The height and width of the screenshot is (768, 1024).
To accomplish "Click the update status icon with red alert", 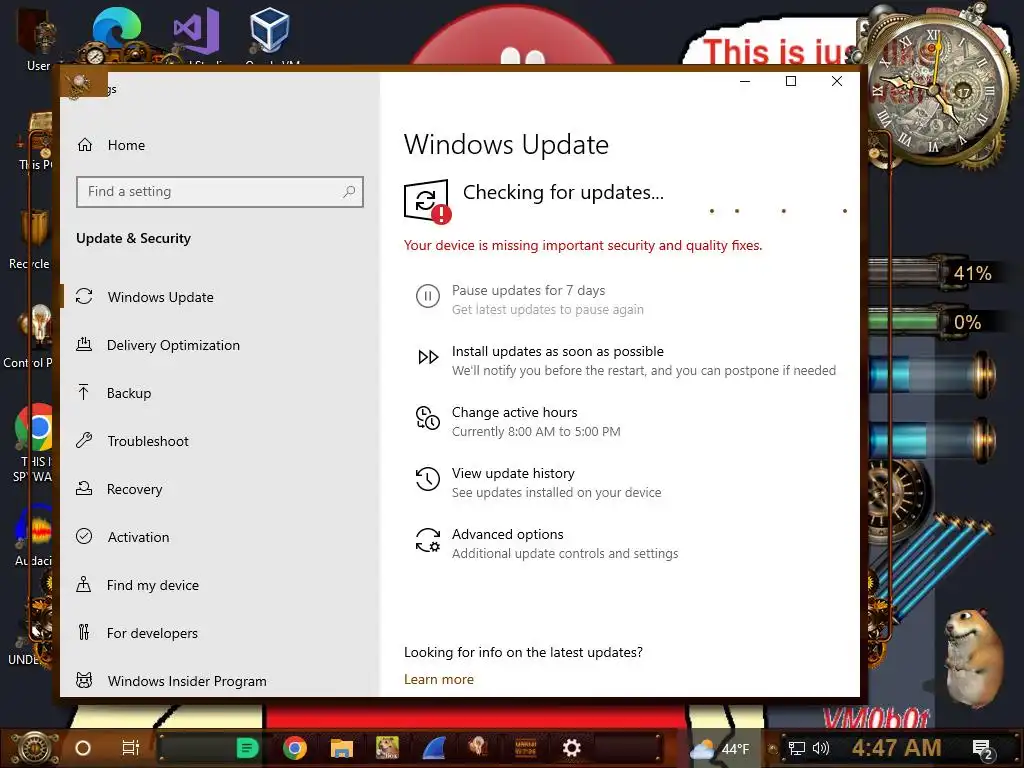I will (427, 201).
